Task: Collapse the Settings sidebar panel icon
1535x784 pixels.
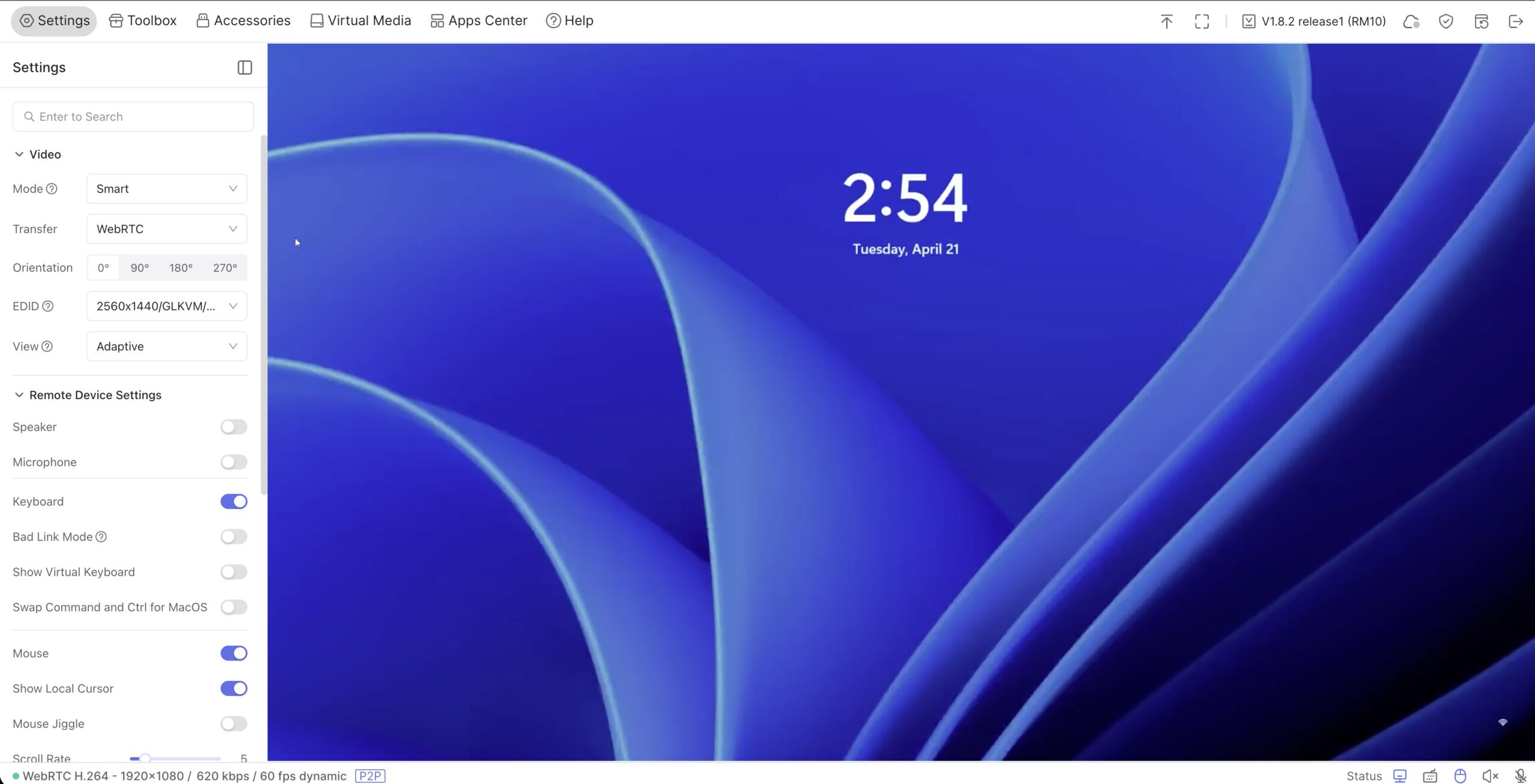Action: click(245, 68)
